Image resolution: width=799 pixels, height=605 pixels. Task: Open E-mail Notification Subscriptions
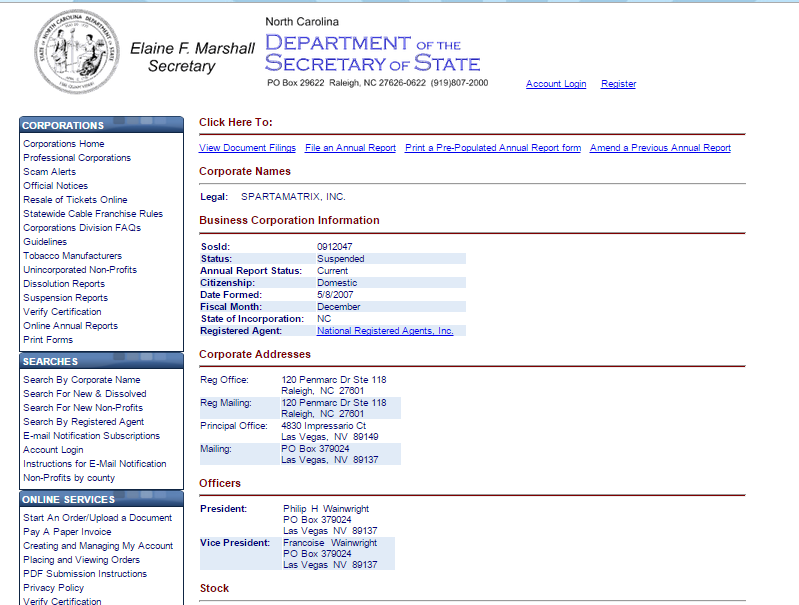[x=92, y=436]
